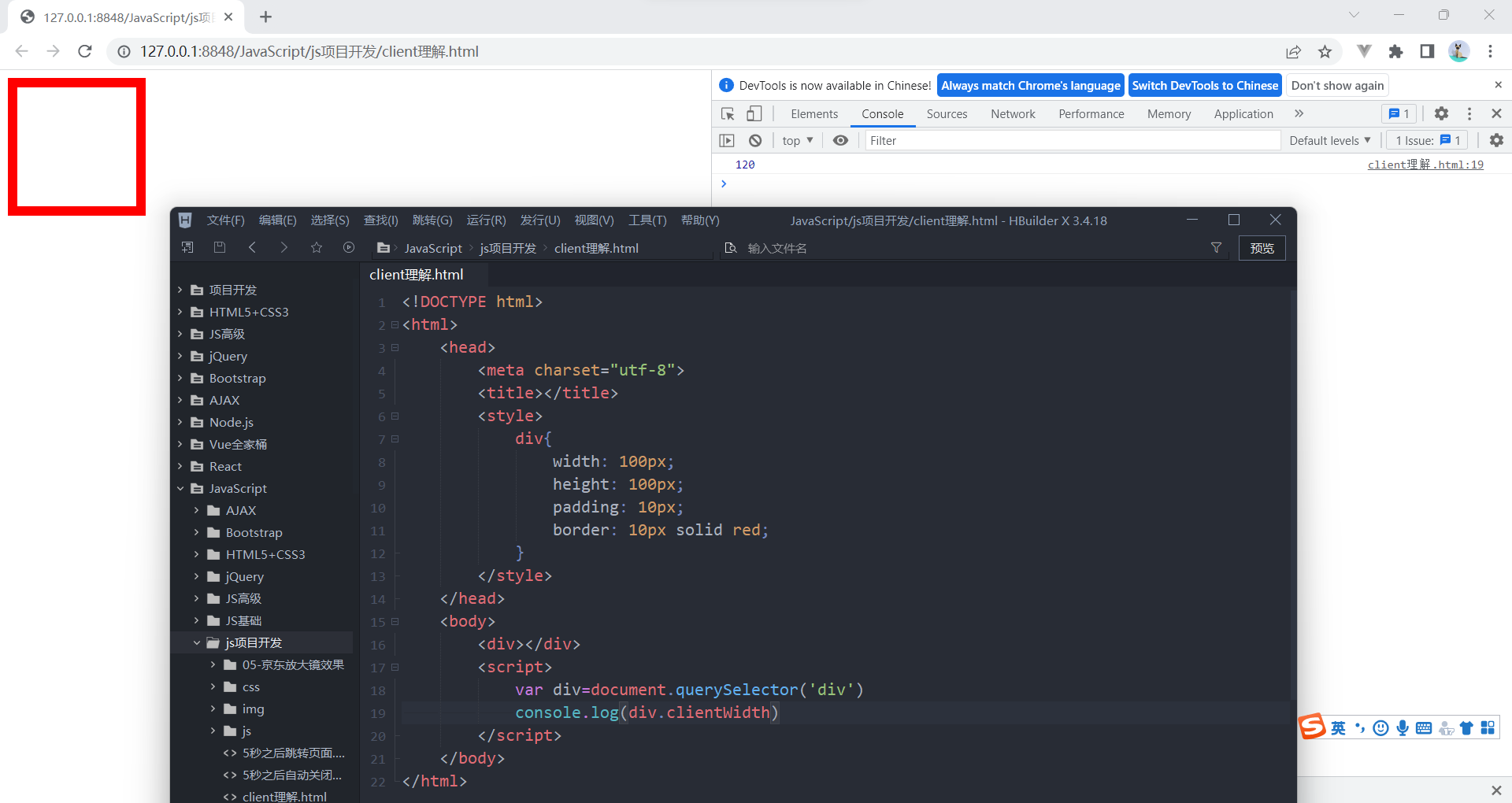Open the Chrome extensions puzzle icon

[x=1395, y=51]
